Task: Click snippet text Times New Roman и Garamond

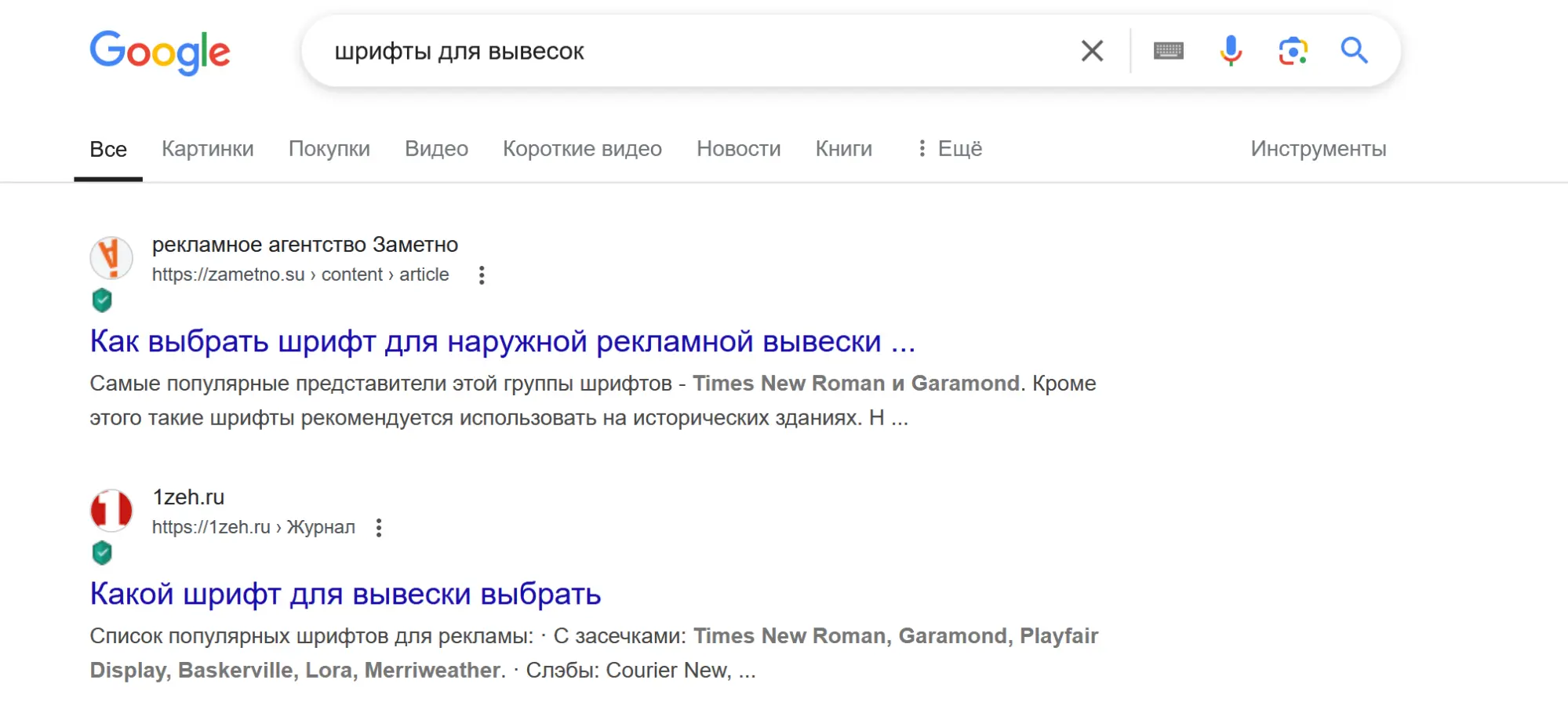Action: tap(856, 384)
